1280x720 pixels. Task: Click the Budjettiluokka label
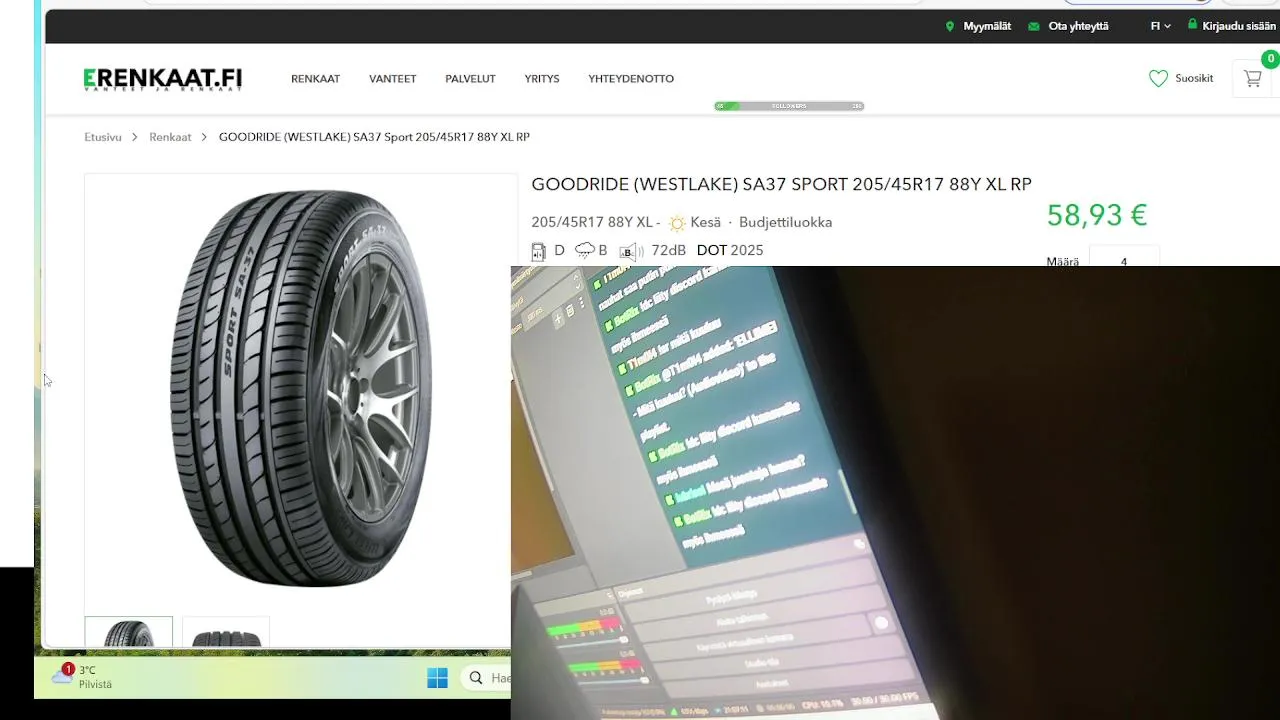pos(785,222)
